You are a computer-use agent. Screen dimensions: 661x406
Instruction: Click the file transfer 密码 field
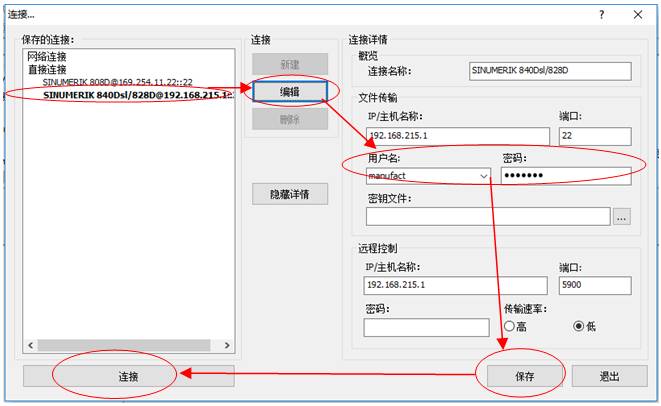click(x=566, y=176)
